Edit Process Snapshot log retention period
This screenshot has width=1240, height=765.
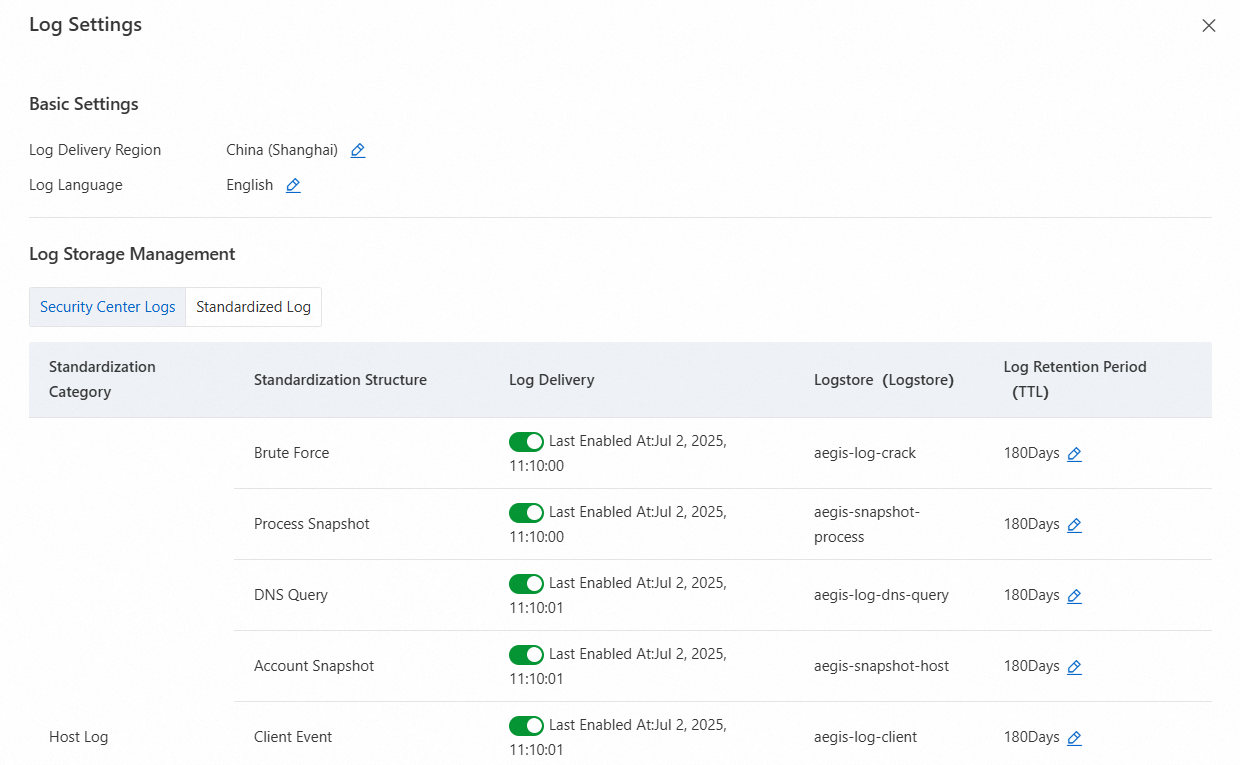tap(1074, 525)
